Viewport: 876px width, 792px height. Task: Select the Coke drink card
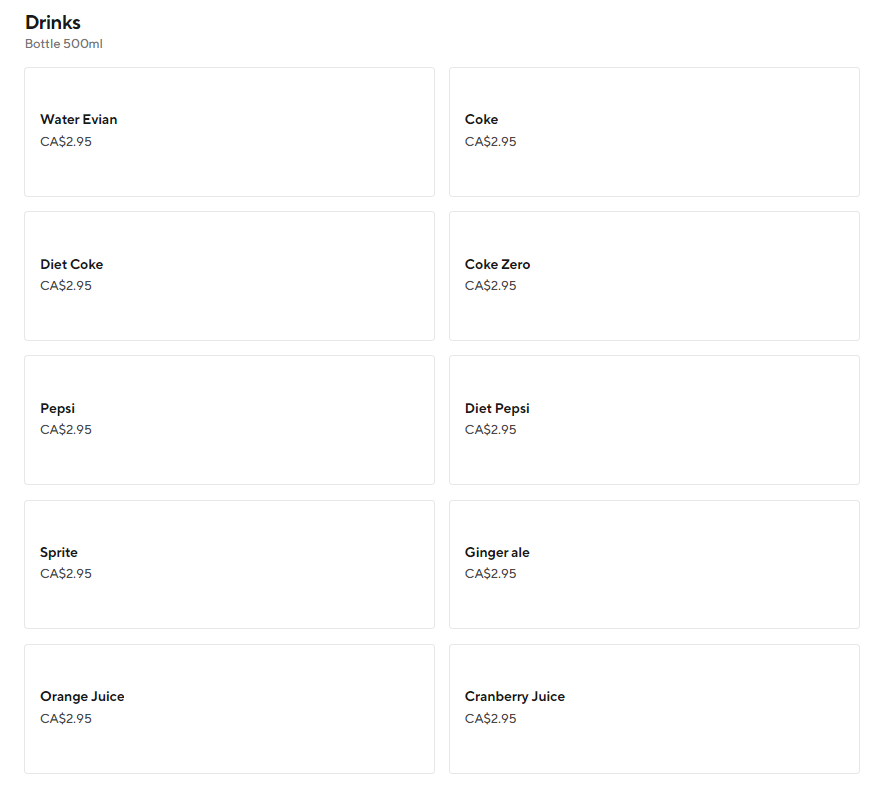point(654,131)
